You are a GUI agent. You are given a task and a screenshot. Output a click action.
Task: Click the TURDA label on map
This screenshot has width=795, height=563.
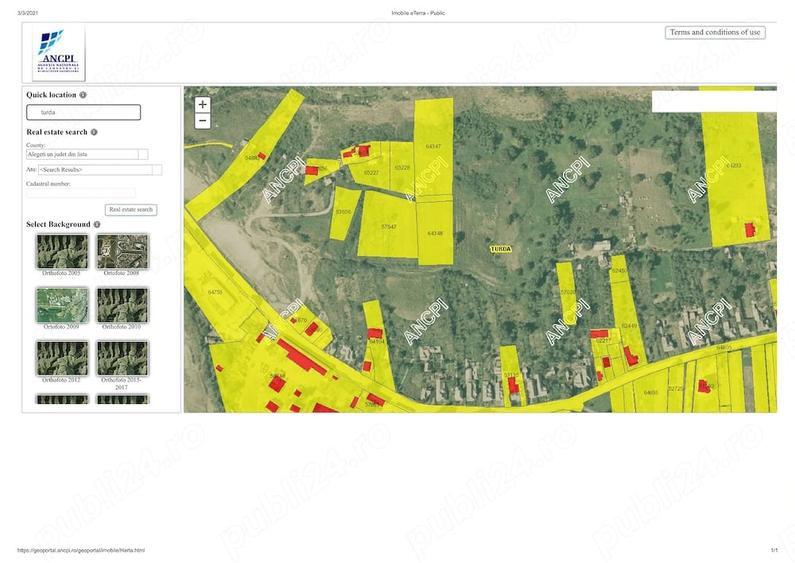tap(501, 249)
